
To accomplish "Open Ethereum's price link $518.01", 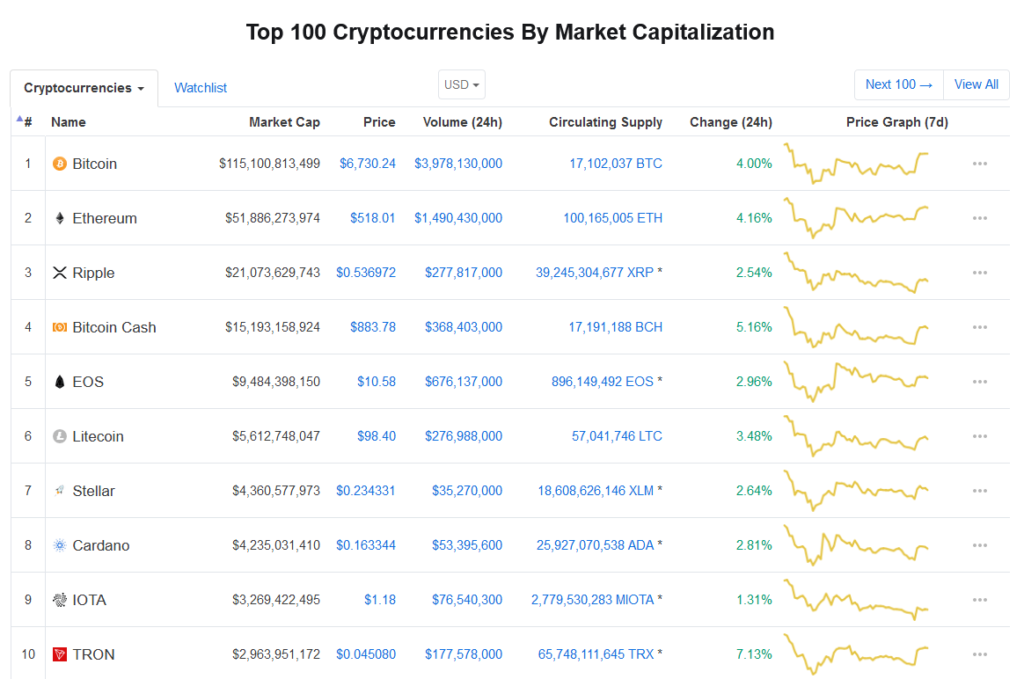I will point(373,218).
